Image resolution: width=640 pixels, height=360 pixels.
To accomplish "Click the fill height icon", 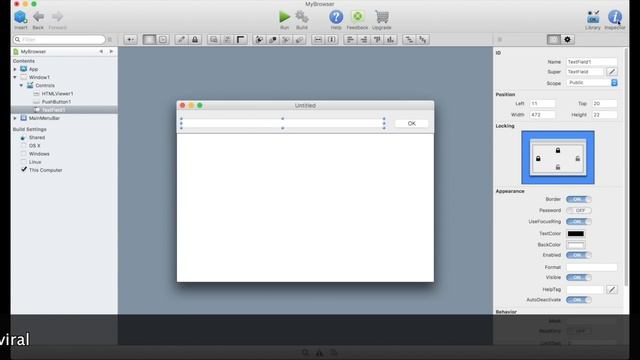I will point(332,40).
